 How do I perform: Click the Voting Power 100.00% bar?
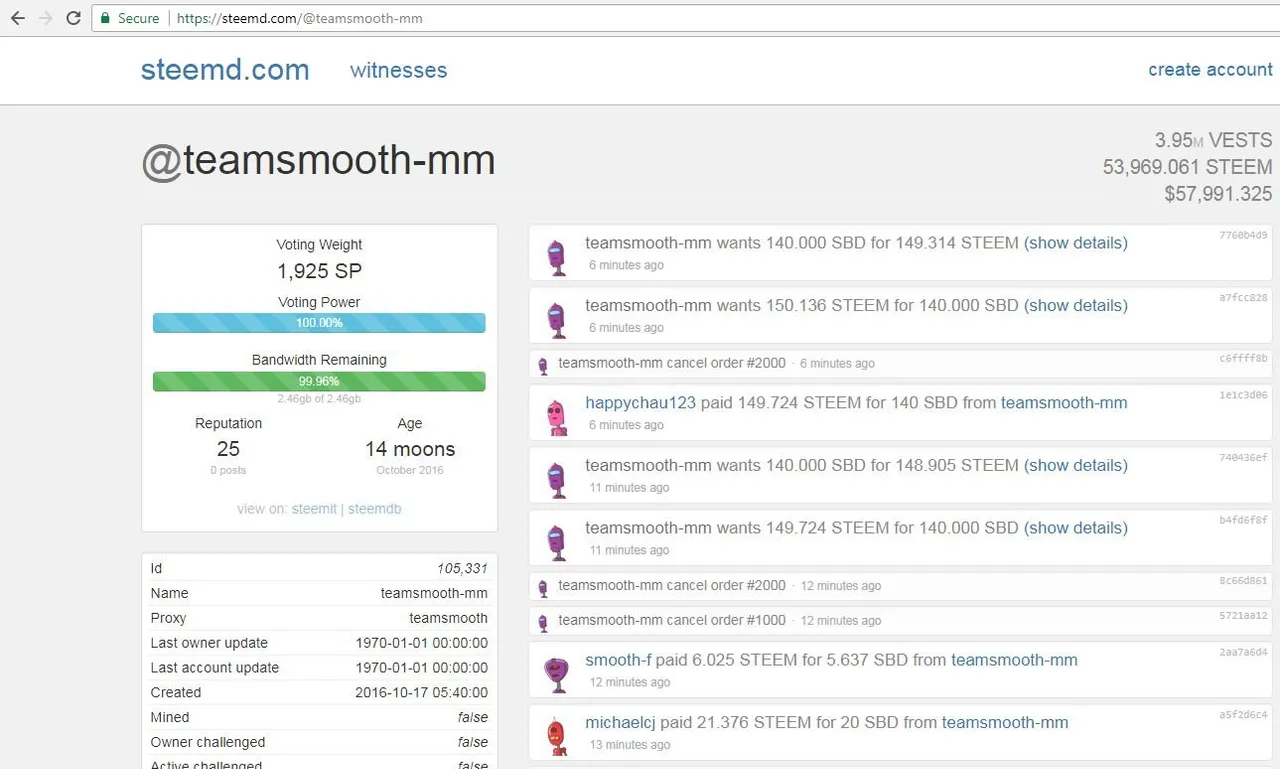[319, 323]
